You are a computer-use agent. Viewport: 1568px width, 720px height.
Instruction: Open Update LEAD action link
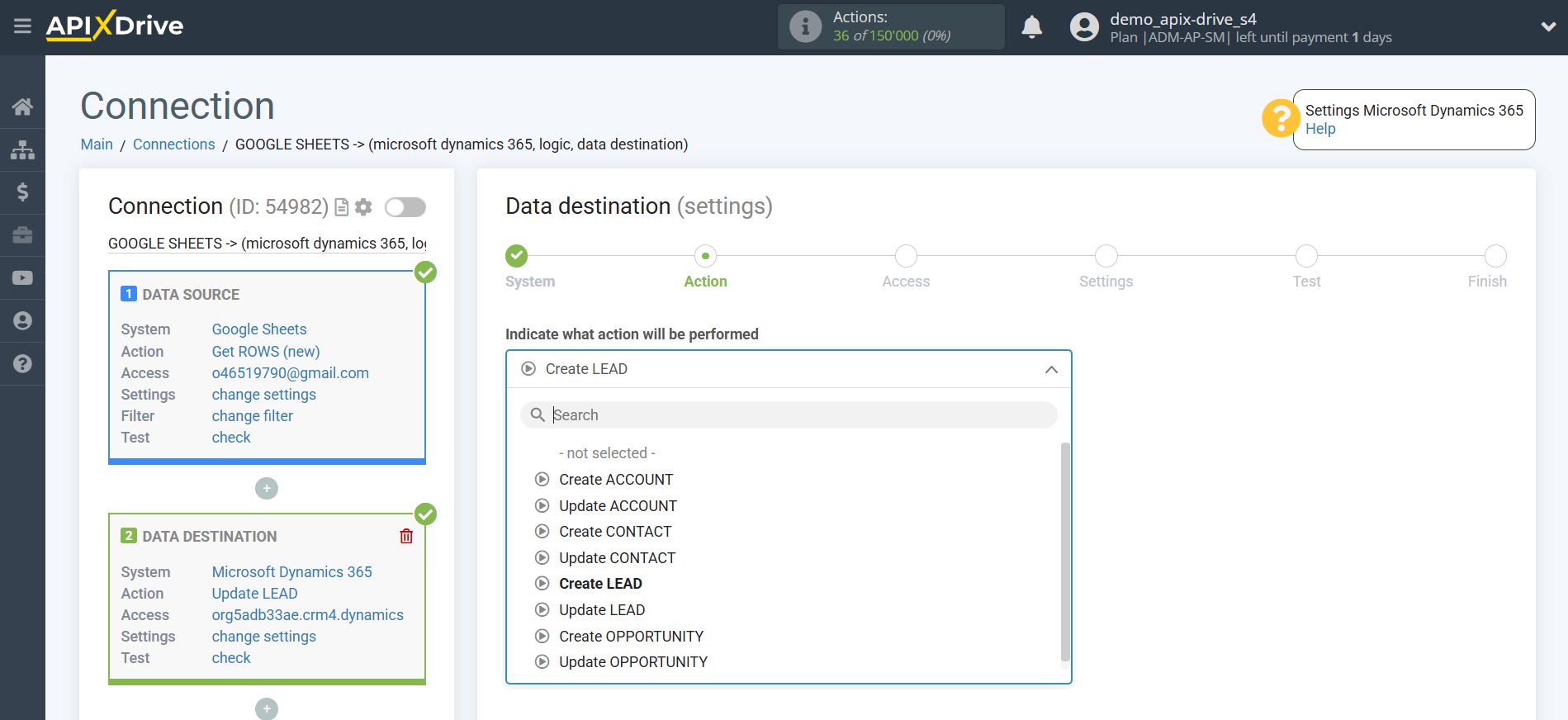255,594
